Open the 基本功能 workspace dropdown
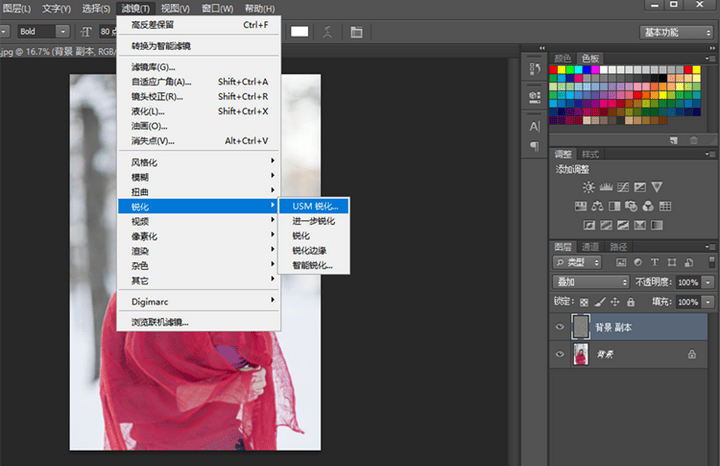720x466 pixels. pyautogui.click(x=676, y=32)
